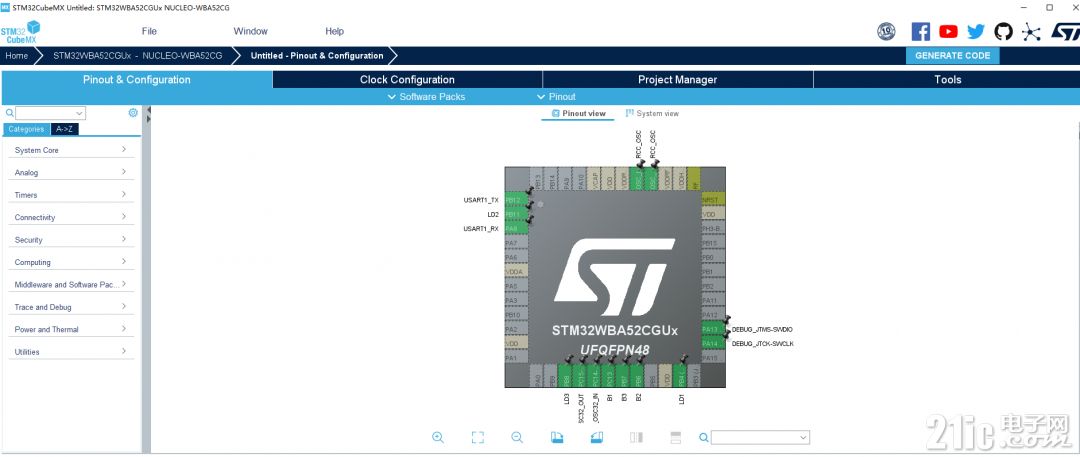Switch to the Clock Configuration tab
The width and height of the screenshot is (1080, 457).
point(407,79)
